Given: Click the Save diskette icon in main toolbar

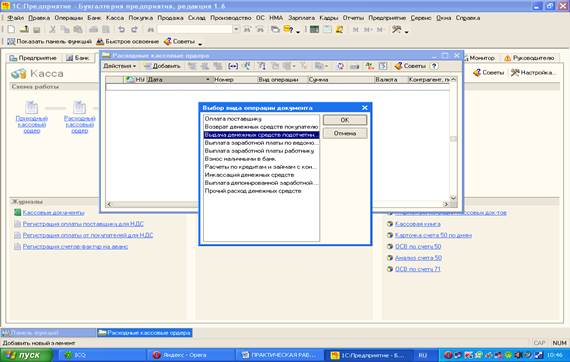Looking at the screenshot, I should point(36,29).
